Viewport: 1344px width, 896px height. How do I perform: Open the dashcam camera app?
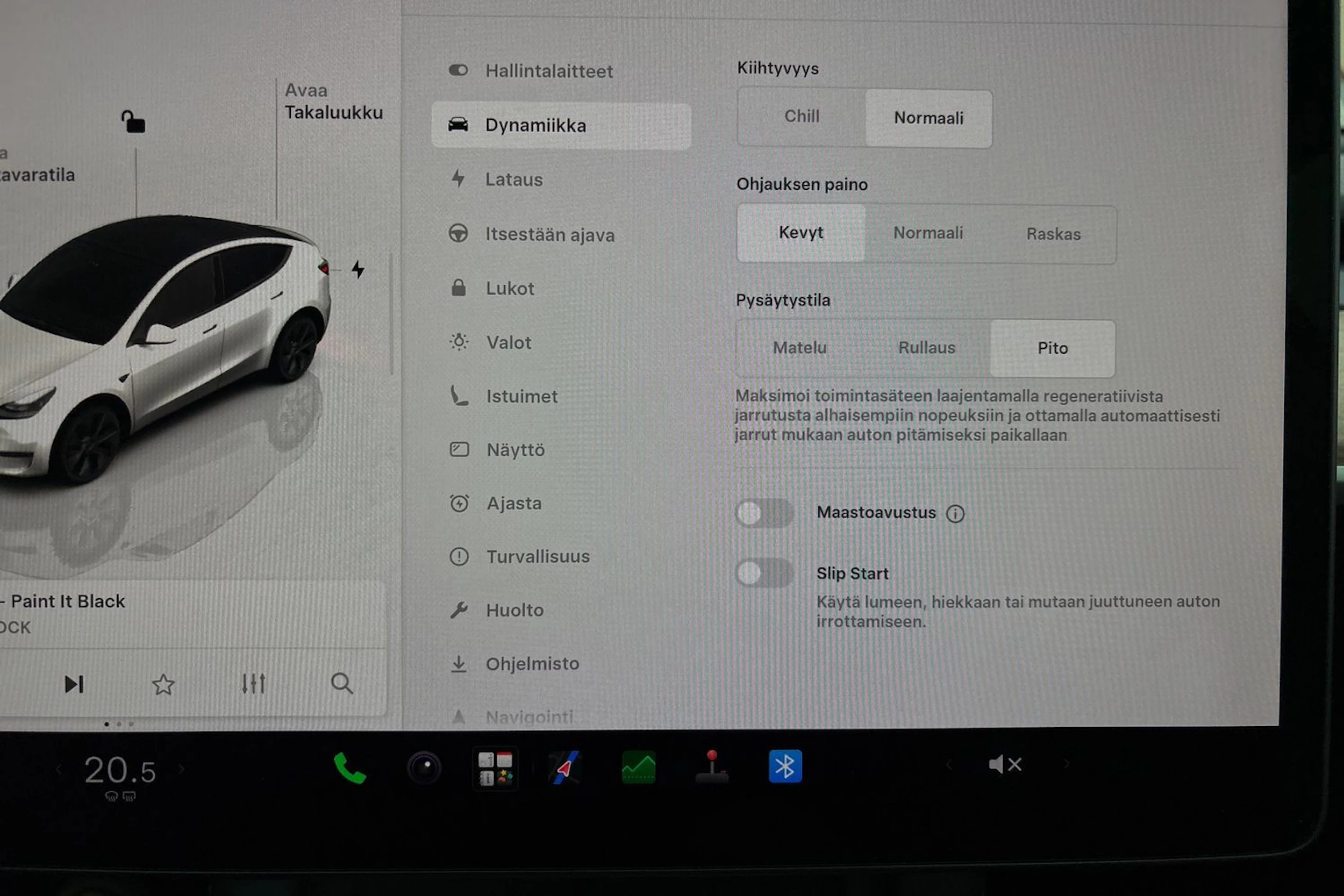[424, 768]
